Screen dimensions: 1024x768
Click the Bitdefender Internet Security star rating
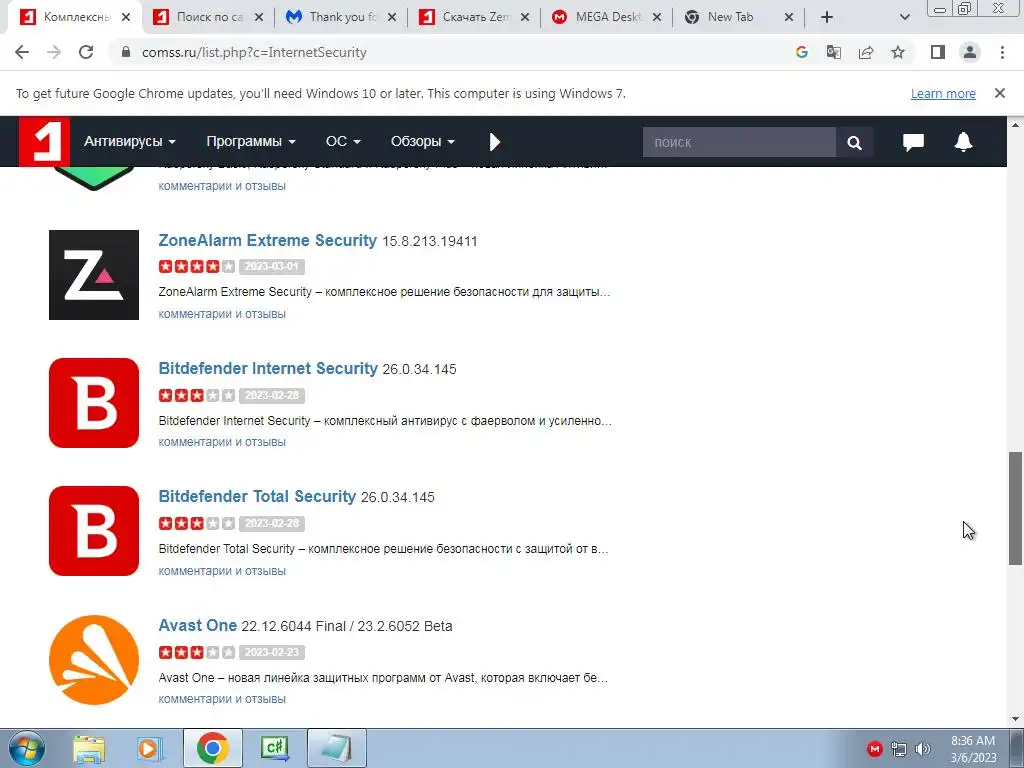tap(197, 395)
